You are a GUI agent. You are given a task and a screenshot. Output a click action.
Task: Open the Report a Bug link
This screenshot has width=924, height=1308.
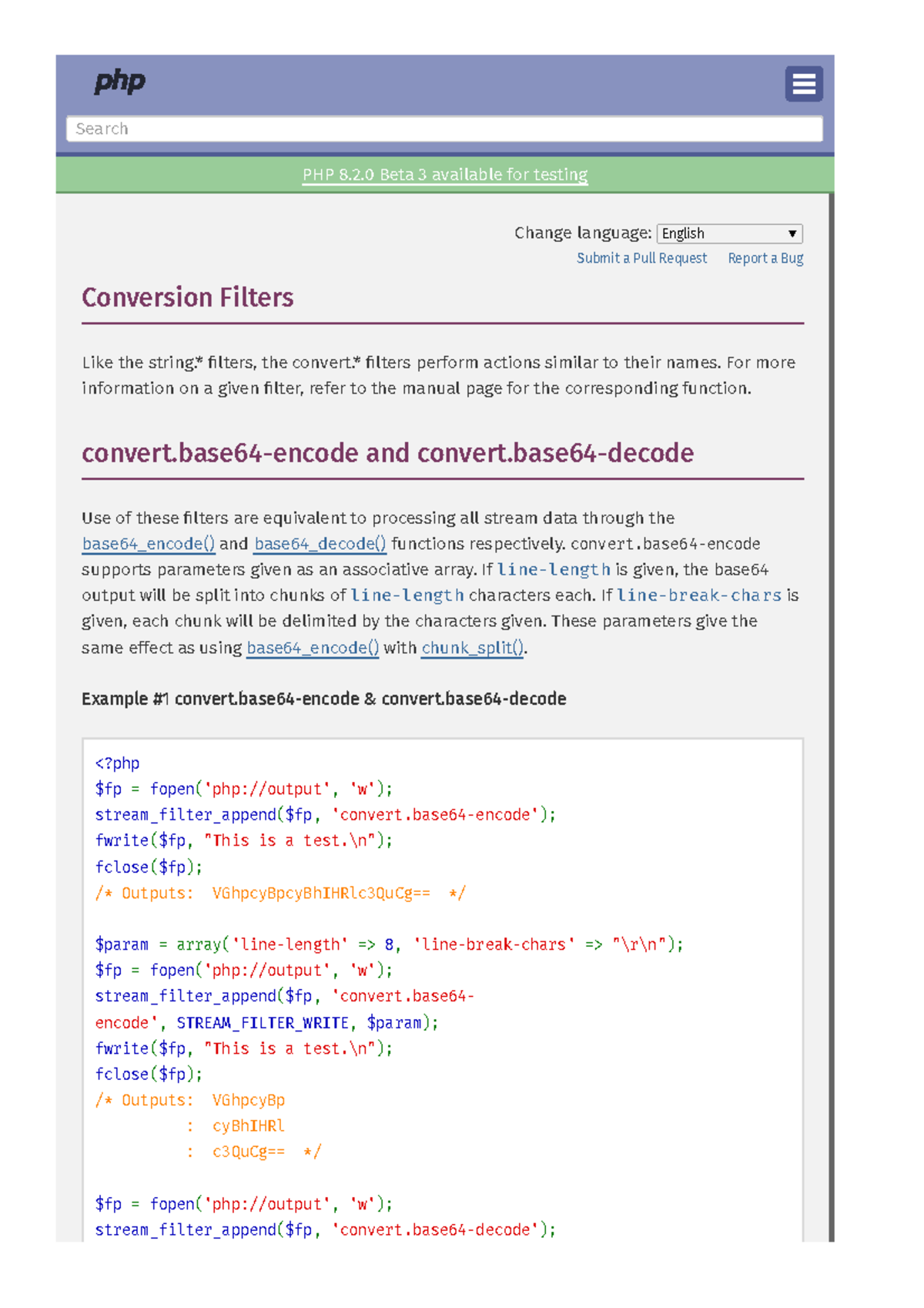tap(765, 258)
